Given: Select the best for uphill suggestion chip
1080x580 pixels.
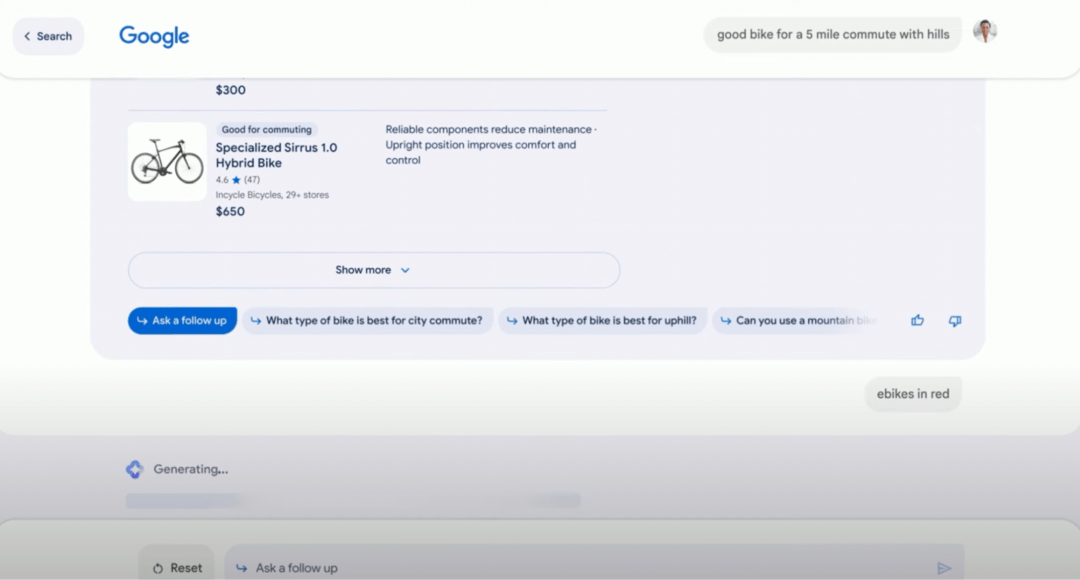Looking at the screenshot, I should click(602, 321).
